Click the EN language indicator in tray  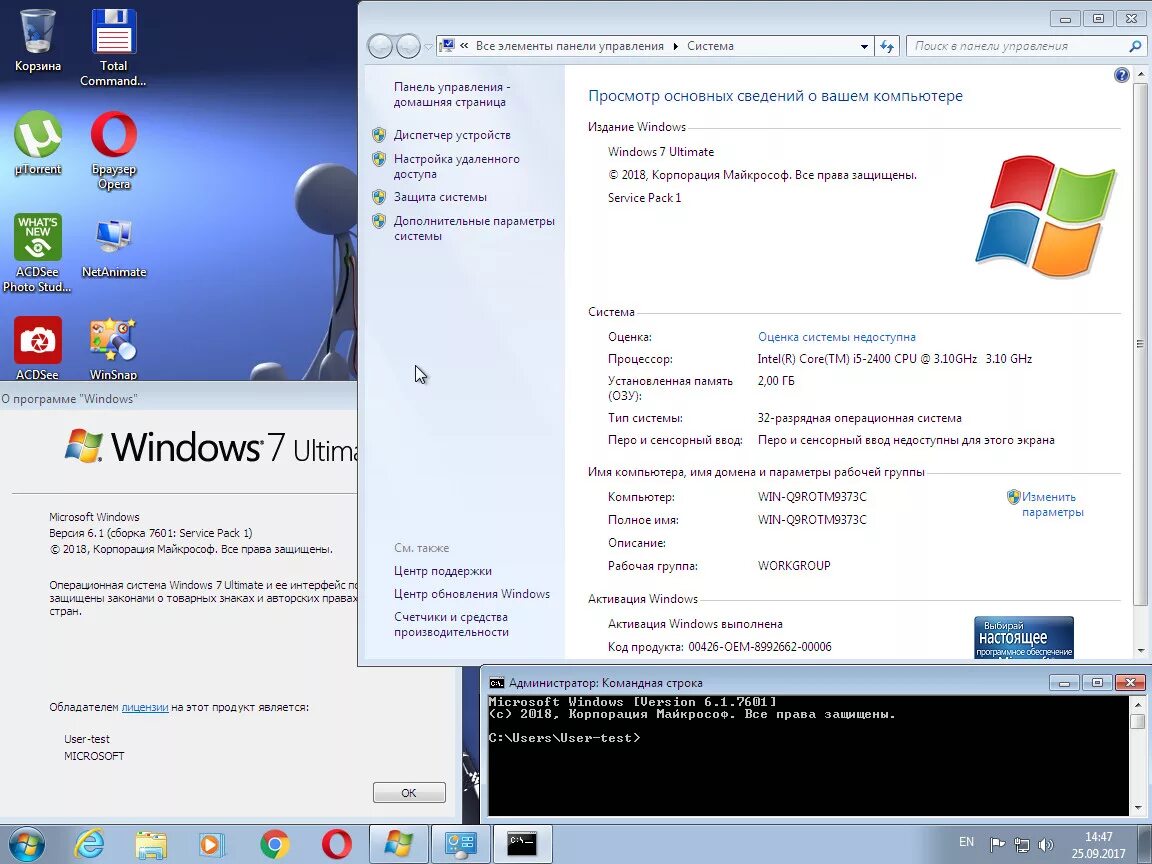[x=966, y=842]
